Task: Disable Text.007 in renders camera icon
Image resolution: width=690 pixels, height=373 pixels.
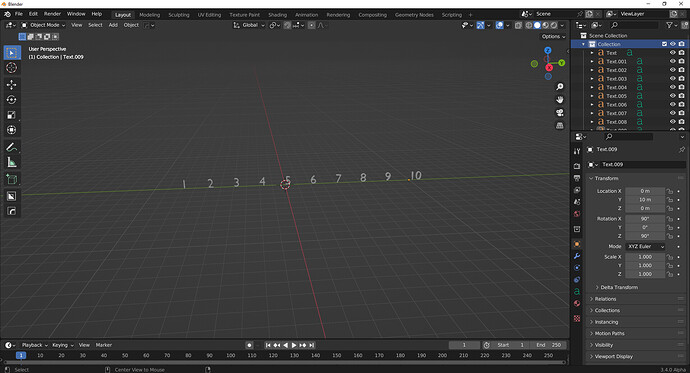Action: [681, 113]
